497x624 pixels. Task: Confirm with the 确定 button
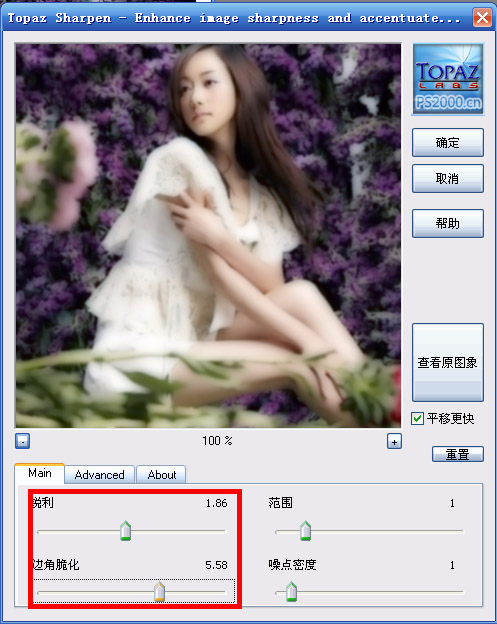click(x=448, y=142)
